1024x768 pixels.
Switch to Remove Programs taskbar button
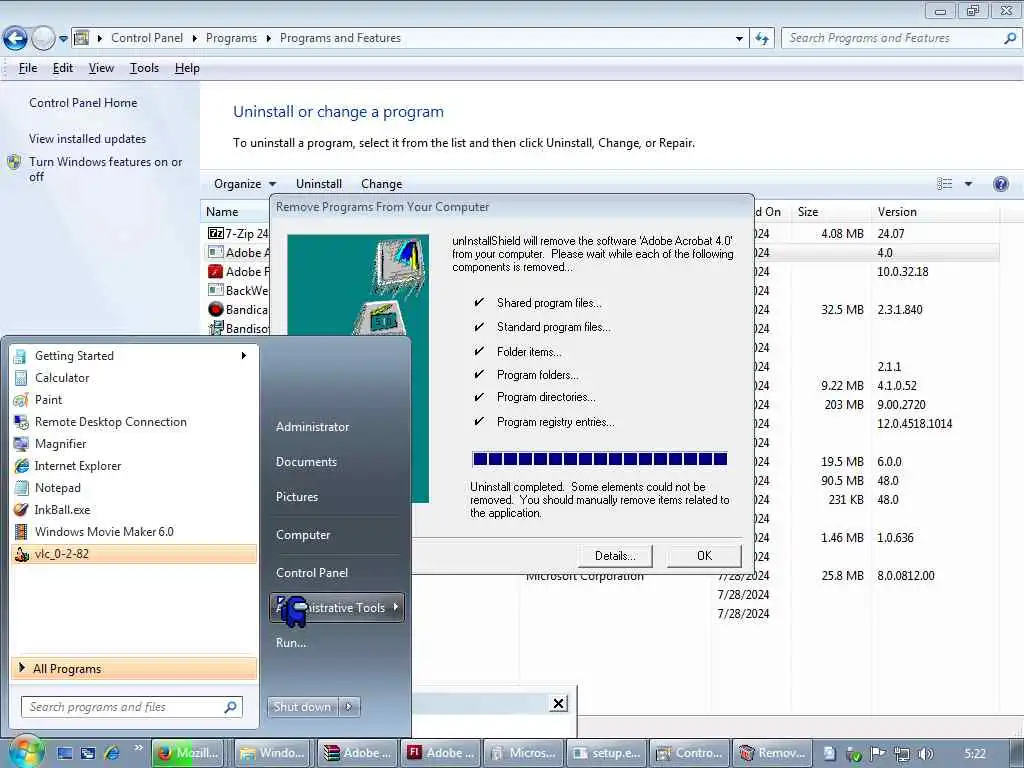(x=772, y=753)
